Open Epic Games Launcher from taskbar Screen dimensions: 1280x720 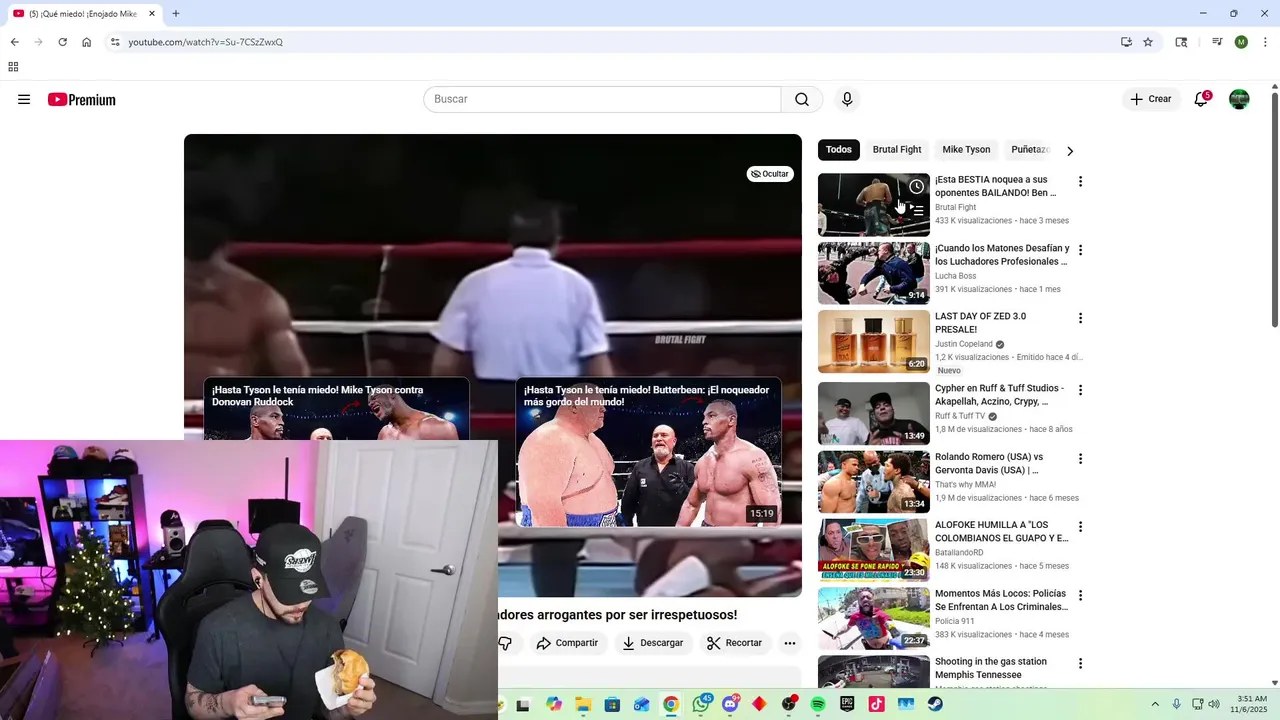tap(847, 704)
